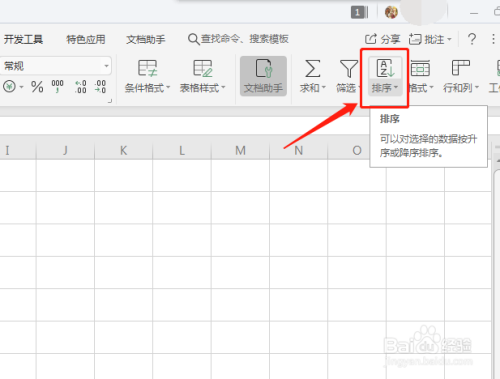Image resolution: width=500 pixels, height=379 pixels.
Task: Click the increase decimal places icon
Action: pyautogui.click(x=80, y=87)
